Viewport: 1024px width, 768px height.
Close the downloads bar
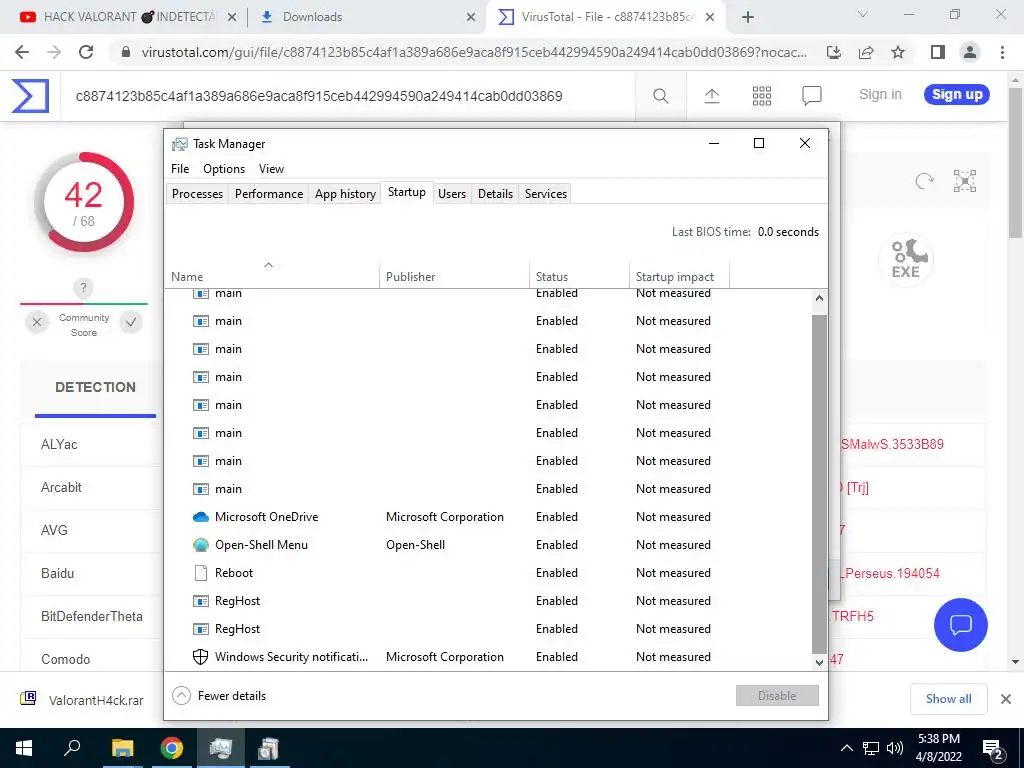tap(1006, 699)
